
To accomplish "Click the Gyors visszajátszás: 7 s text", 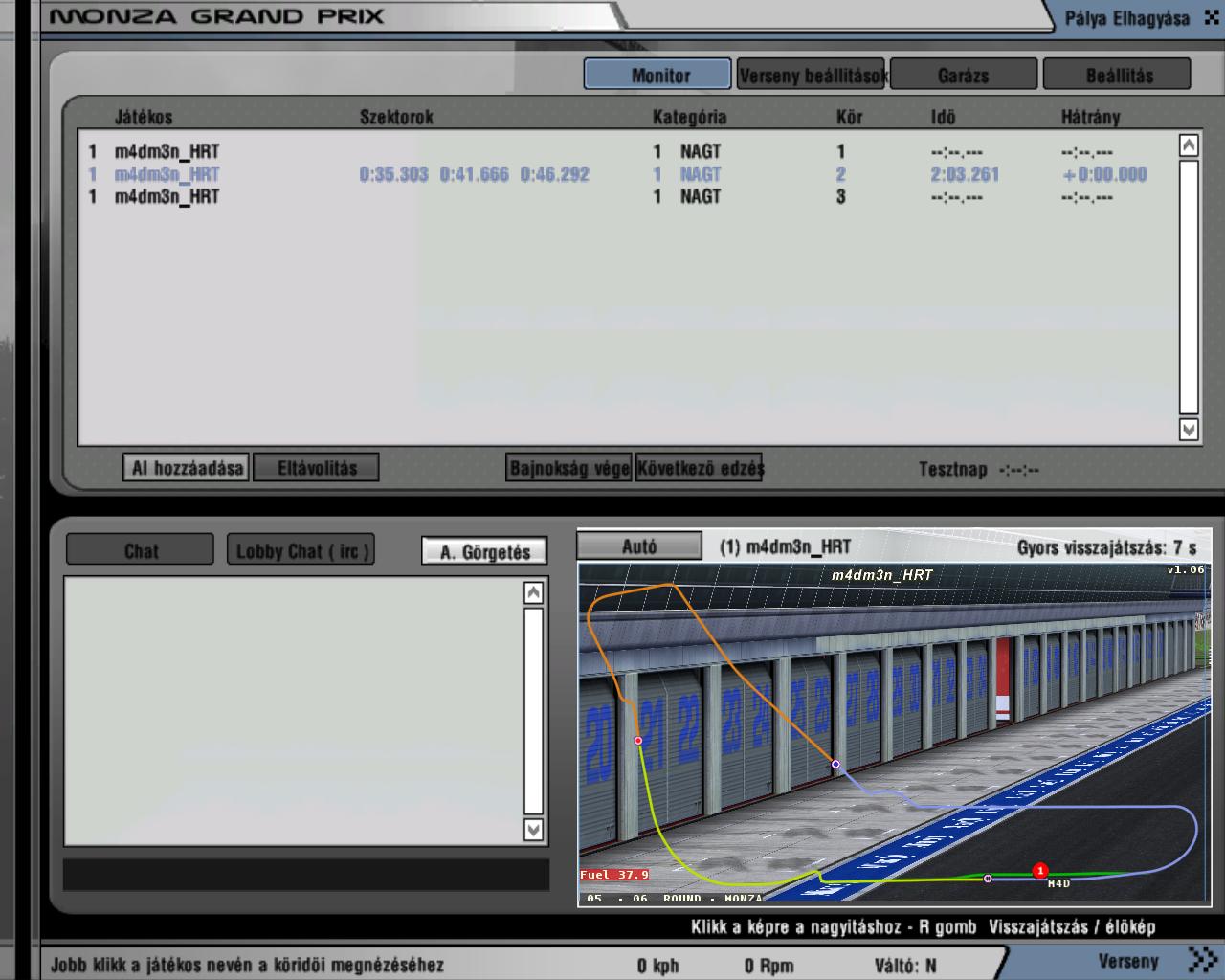I will [x=1107, y=547].
